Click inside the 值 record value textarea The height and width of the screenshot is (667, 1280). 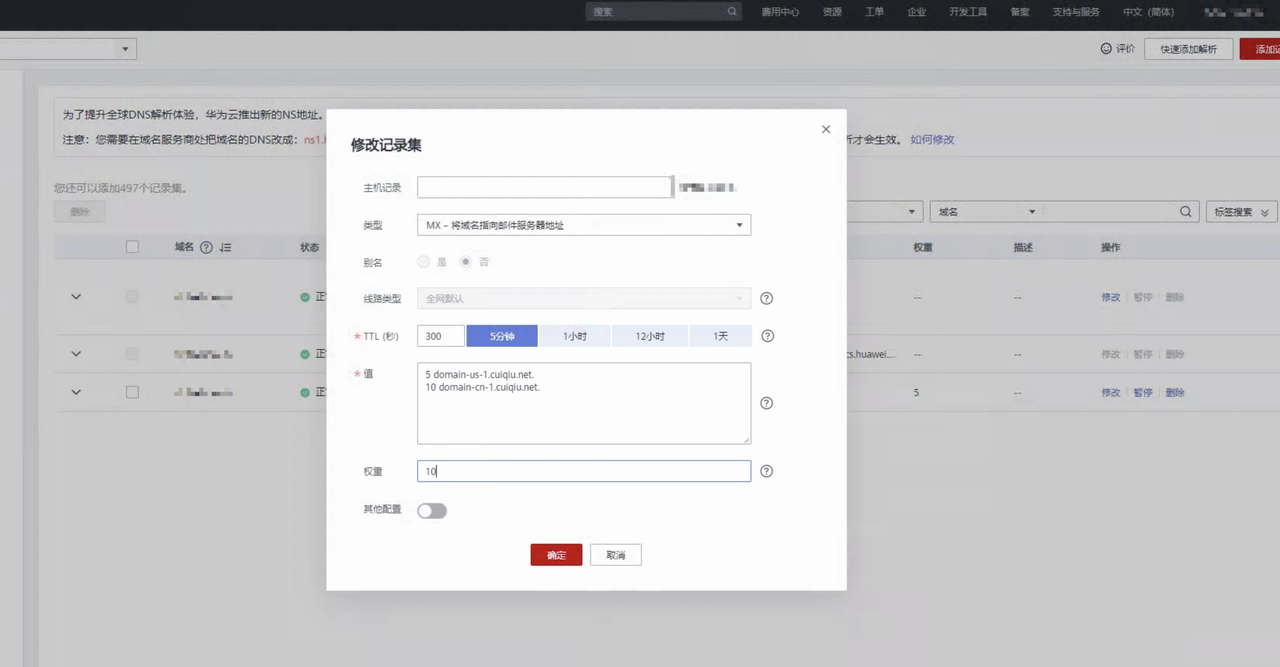(584, 403)
